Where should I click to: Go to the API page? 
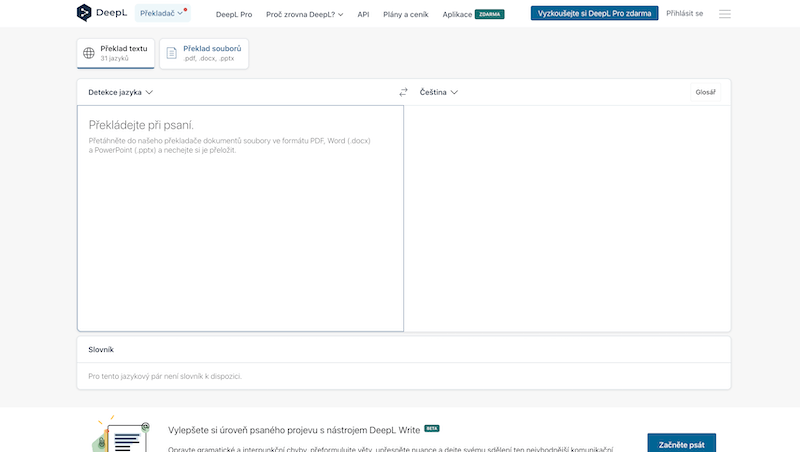click(x=363, y=15)
